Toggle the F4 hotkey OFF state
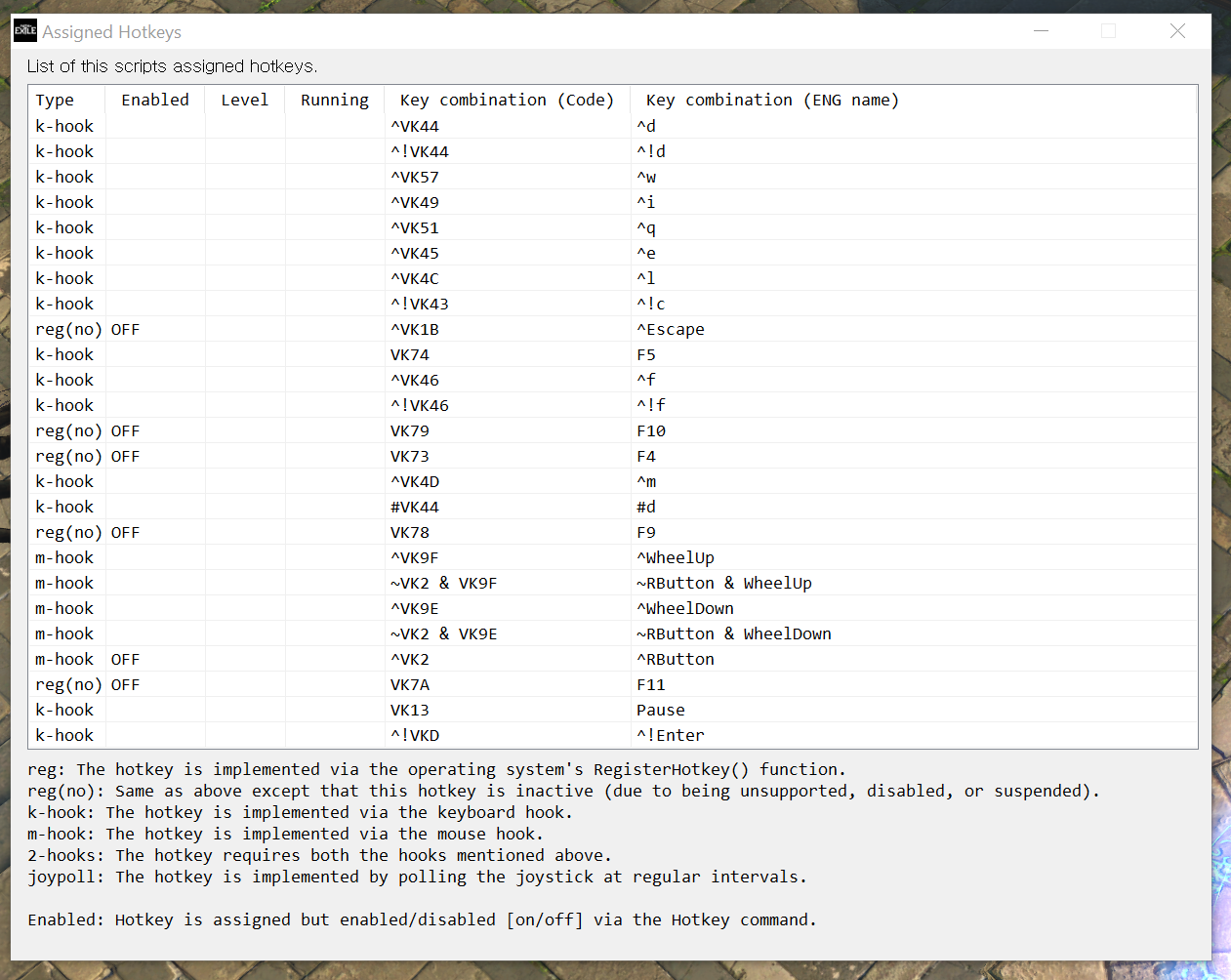 (125, 456)
